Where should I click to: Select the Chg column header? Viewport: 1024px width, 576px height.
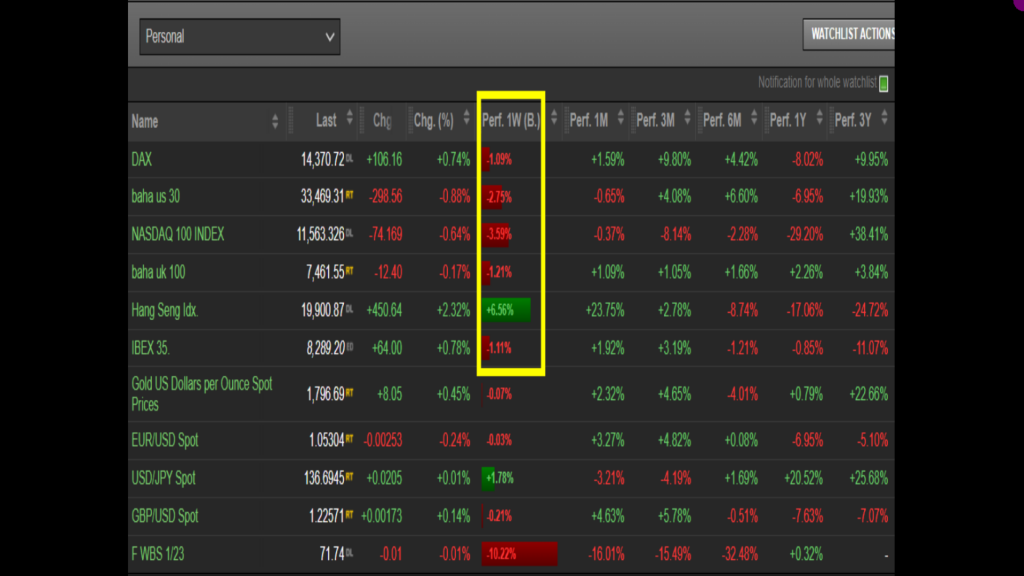(x=381, y=121)
